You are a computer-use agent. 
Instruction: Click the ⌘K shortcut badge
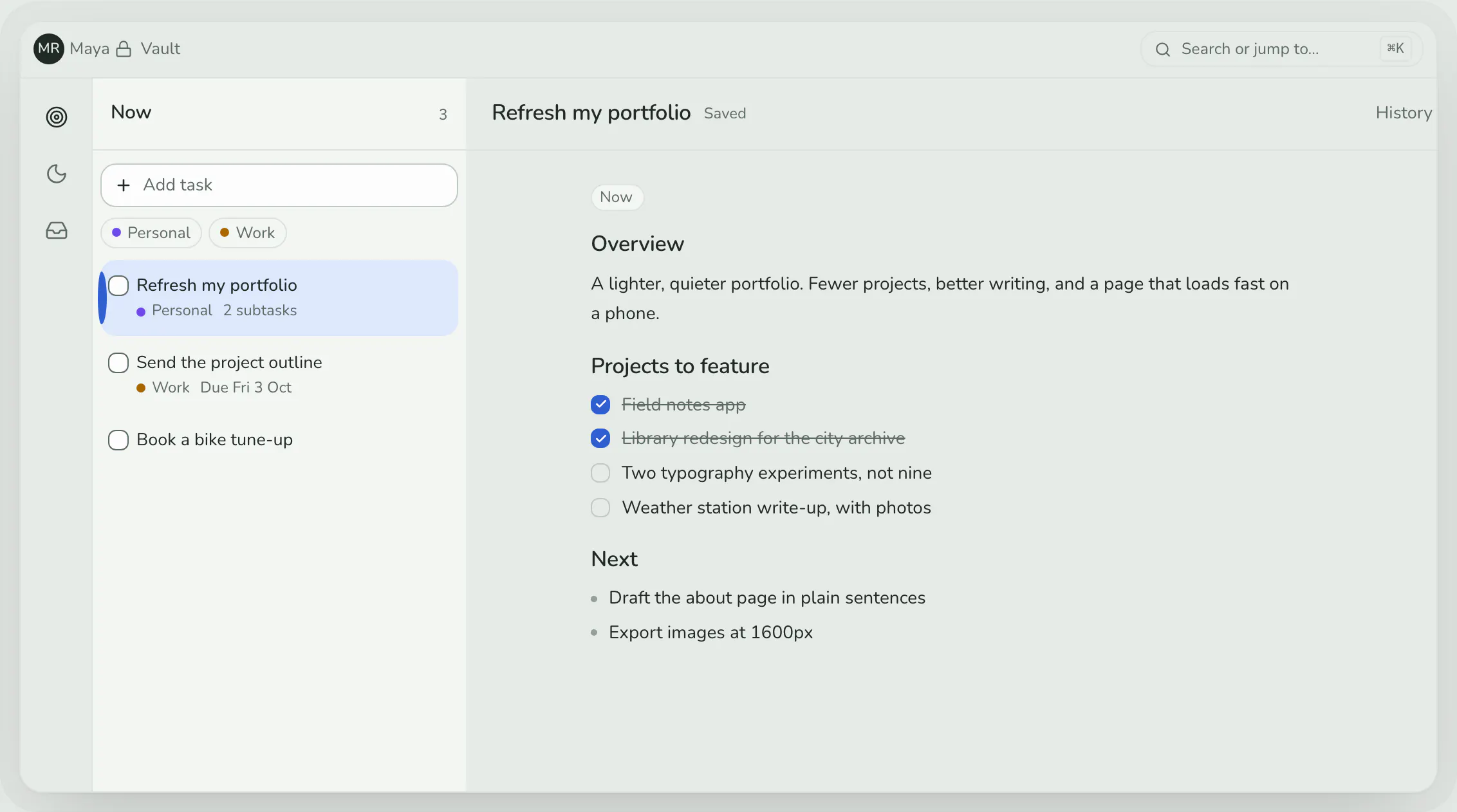click(1395, 48)
